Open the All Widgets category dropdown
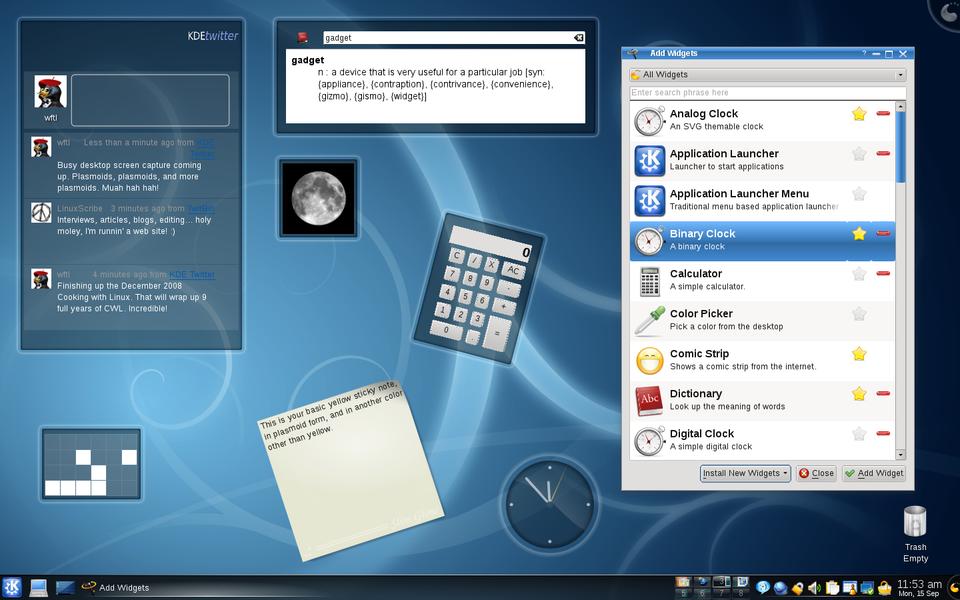Image resolution: width=960 pixels, height=600 pixels. tap(767, 75)
